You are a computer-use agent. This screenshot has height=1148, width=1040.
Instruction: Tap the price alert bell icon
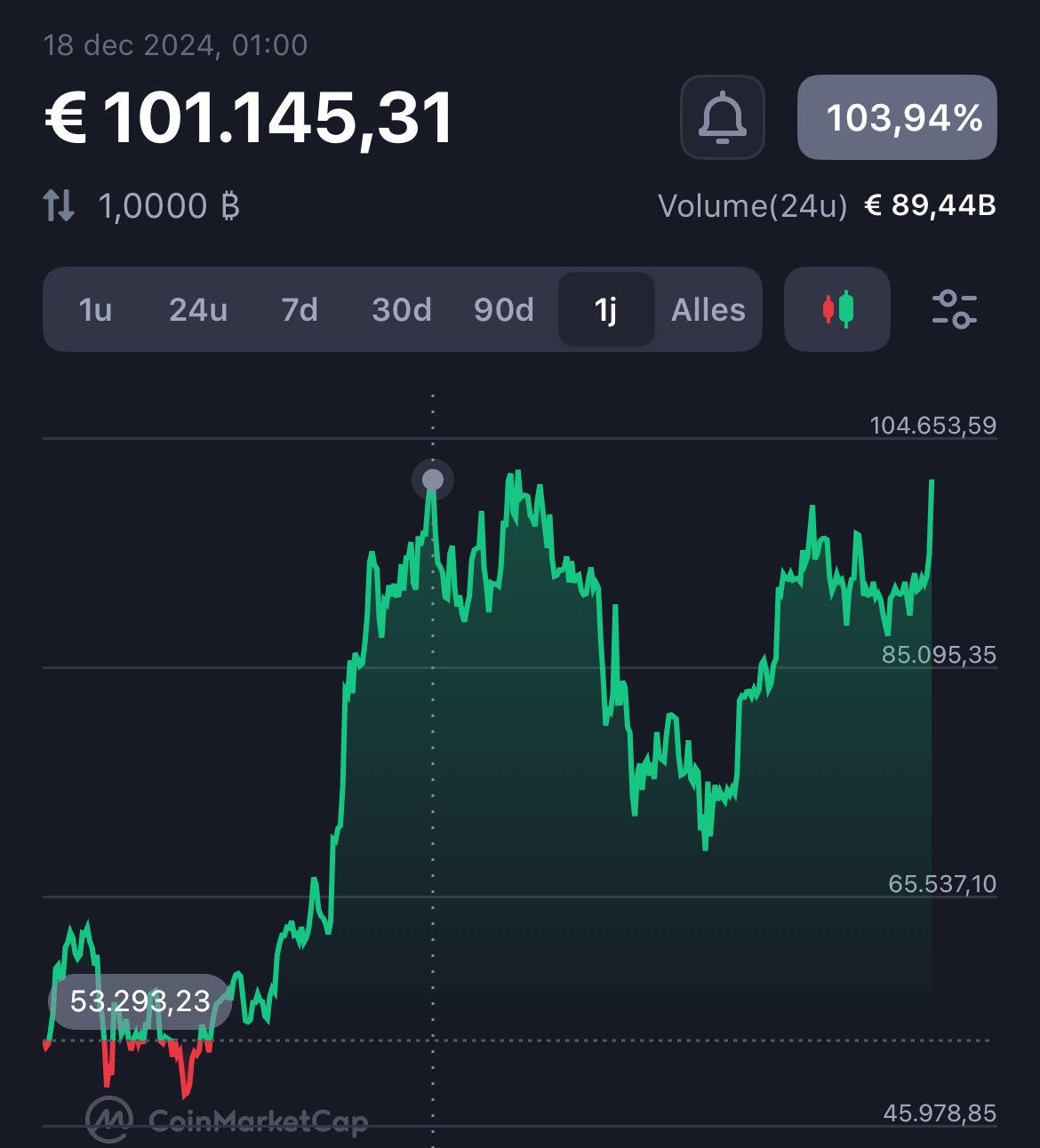pyautogui.click(x=722, y=117)
